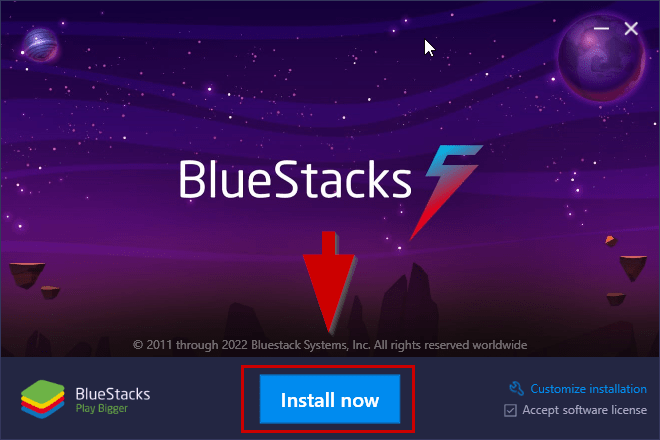Click the pointed floating rock at the right edge
The width and height of the screenshot is (660, 440).
click(633, 268)
